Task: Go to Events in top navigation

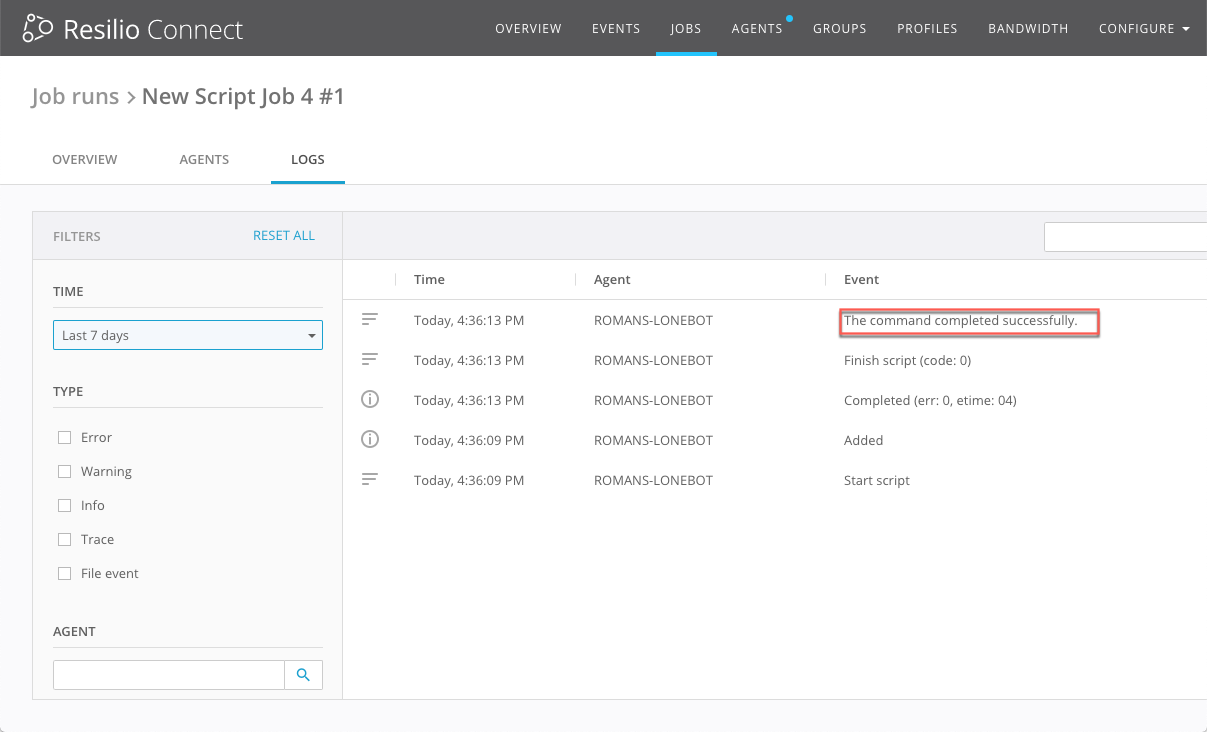Action: [616, 29]
